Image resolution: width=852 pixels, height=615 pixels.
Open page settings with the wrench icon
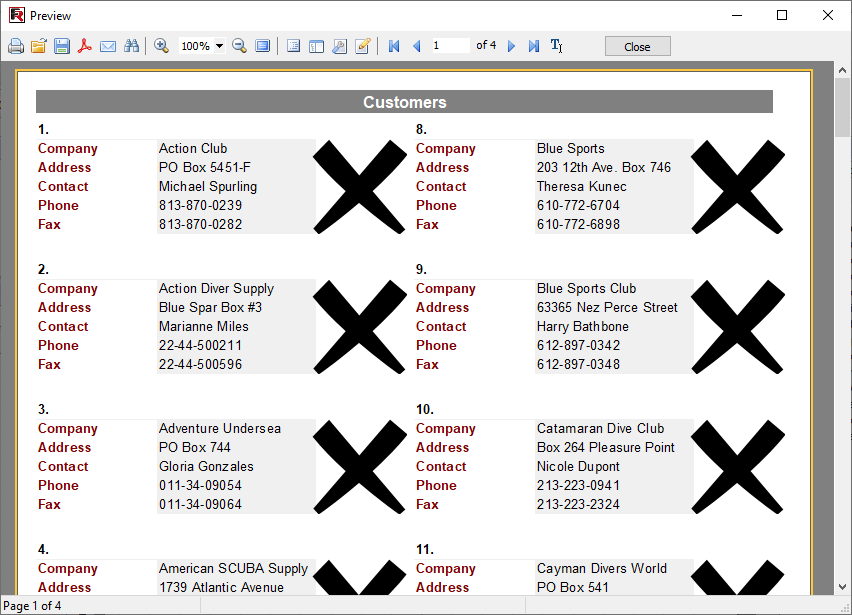pyautogui.click(x=340, y=46)
